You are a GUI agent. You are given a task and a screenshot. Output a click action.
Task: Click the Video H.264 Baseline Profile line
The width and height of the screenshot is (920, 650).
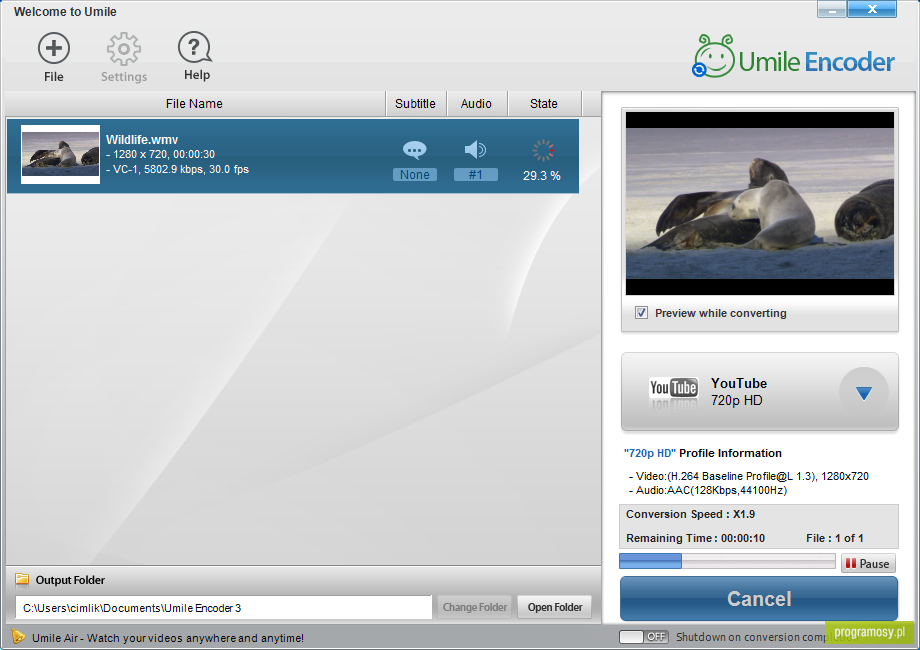tap(749, 476)
